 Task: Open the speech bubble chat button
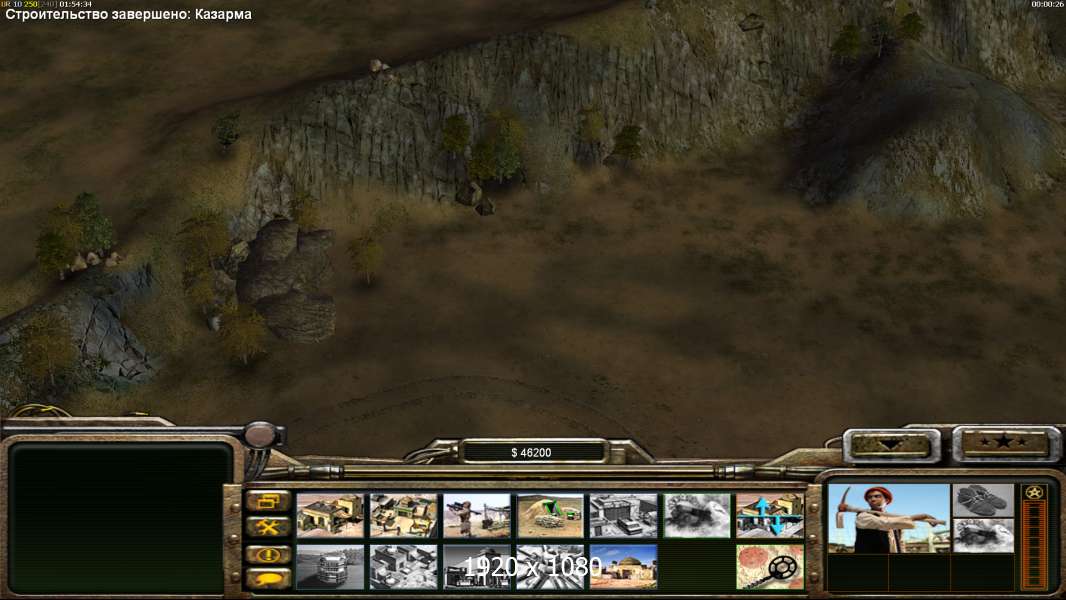tap(268, 579)
